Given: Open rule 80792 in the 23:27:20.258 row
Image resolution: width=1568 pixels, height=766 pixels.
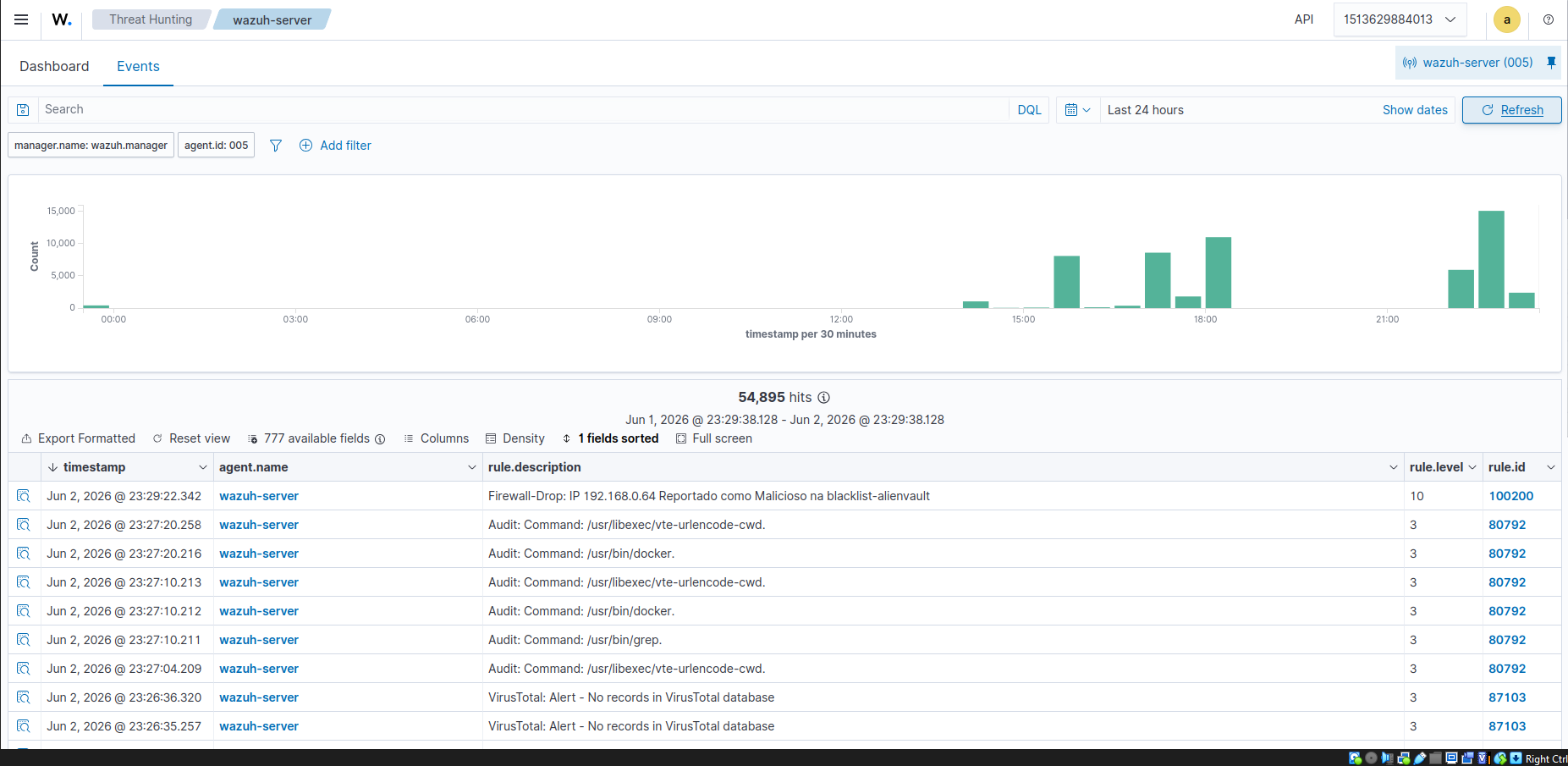Looking at the screenshot, I should [x=1507, y=525].
